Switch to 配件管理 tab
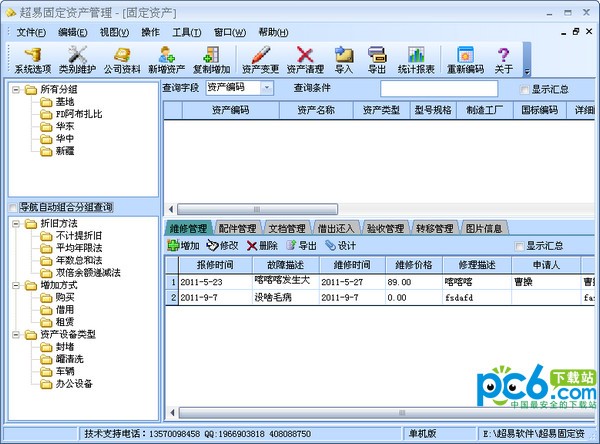This screenshot has height=444, width=600. click(237, 229)
